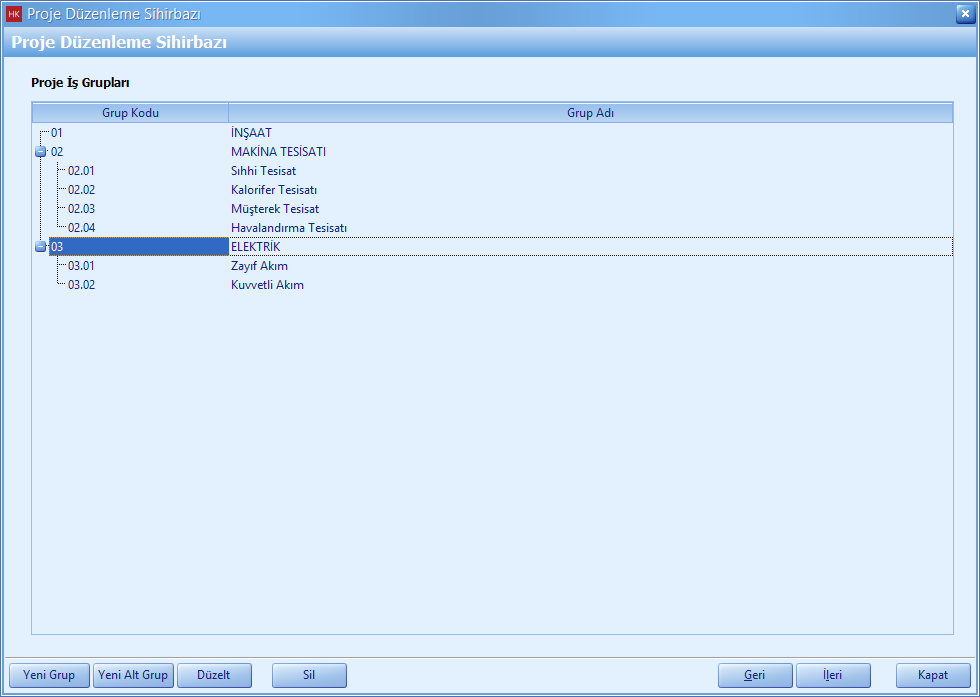
Task: Close the wizard window with X
Action: pyautogui.click(x=964, y=14)
